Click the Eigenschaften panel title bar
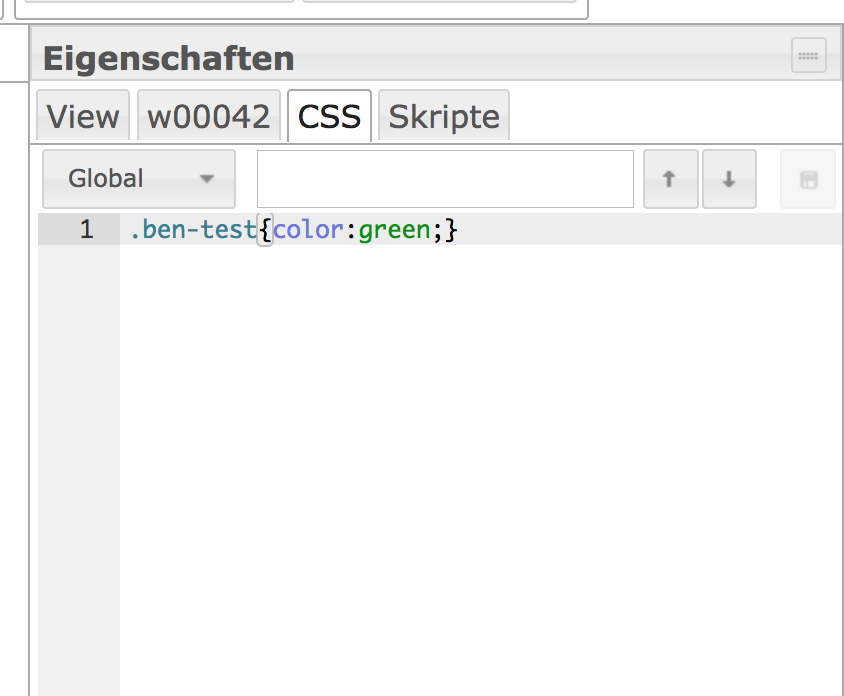Screen dimensions: 844x696 click(400, 58)
